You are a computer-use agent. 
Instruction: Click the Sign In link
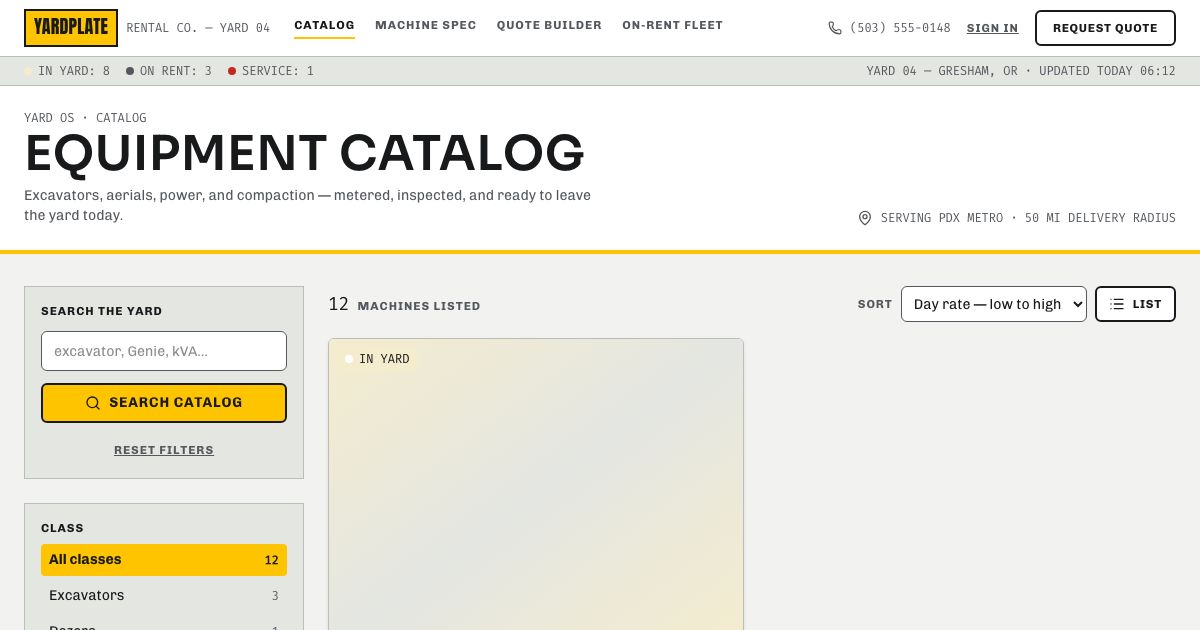[992, 28]
